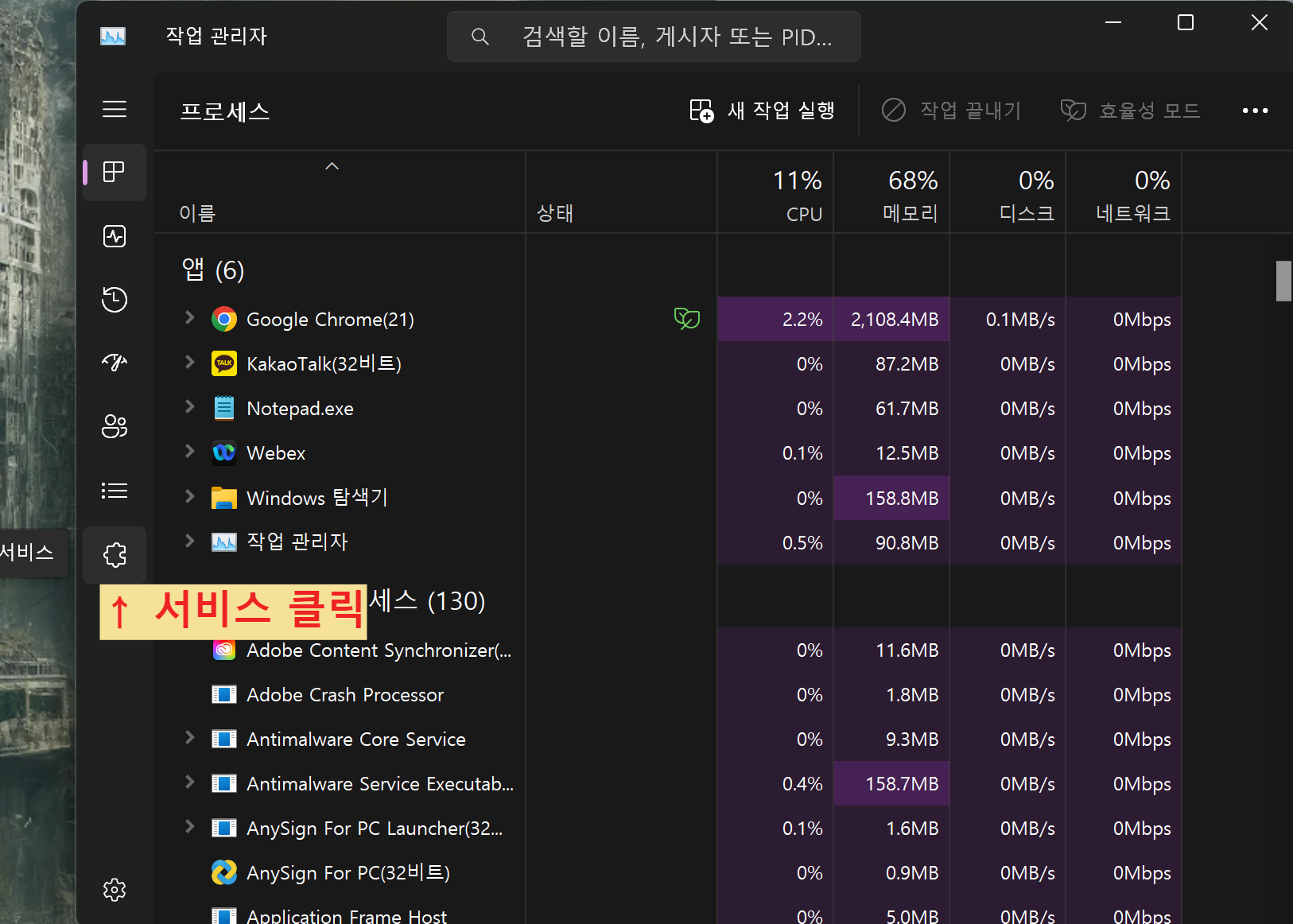The width and height of the screenshot is (1293, 924).
Task: Click the Services puzzle-piece icon
Action: [115, 554]
